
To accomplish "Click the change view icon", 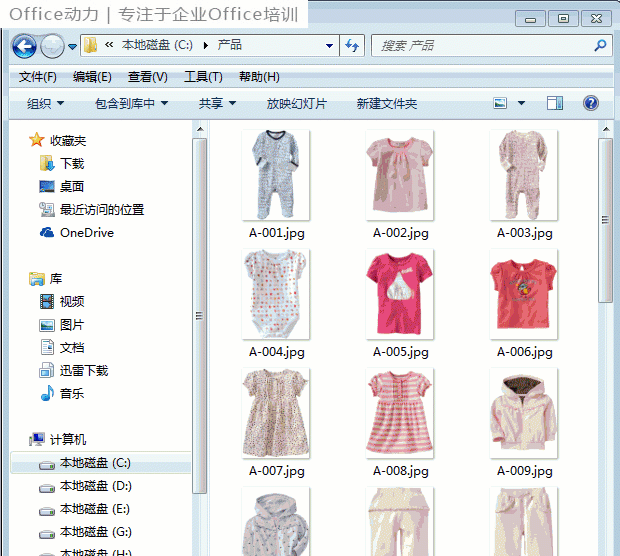I will (500, 103).
